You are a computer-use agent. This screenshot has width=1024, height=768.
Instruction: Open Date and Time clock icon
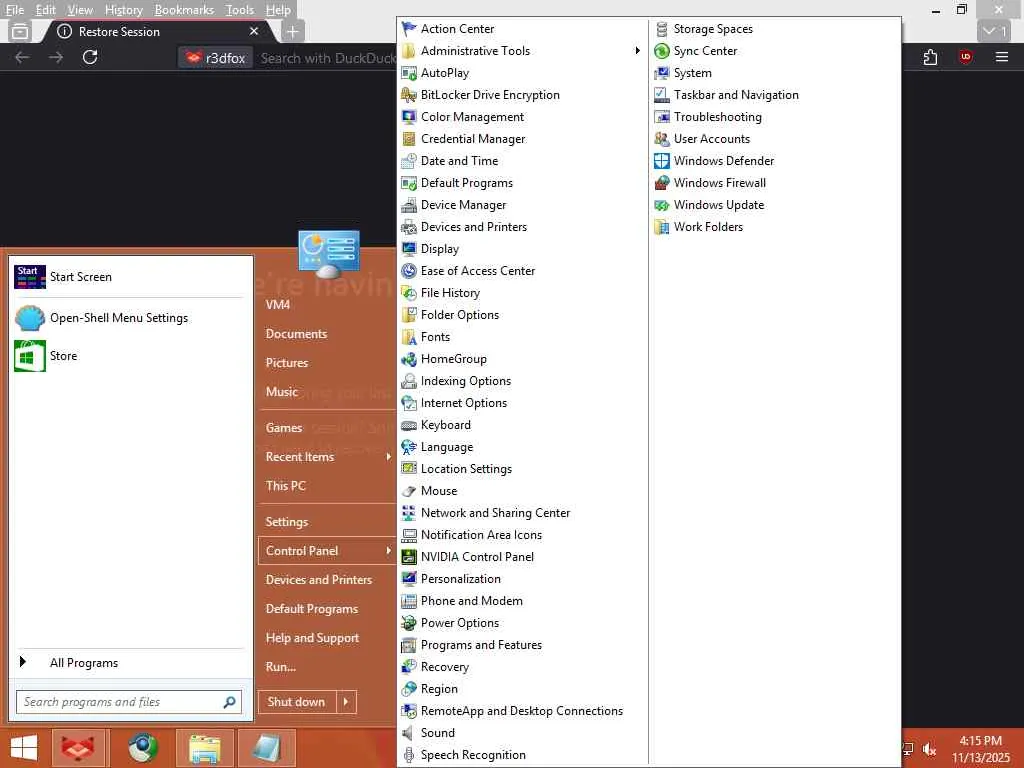tap(409, 161)
